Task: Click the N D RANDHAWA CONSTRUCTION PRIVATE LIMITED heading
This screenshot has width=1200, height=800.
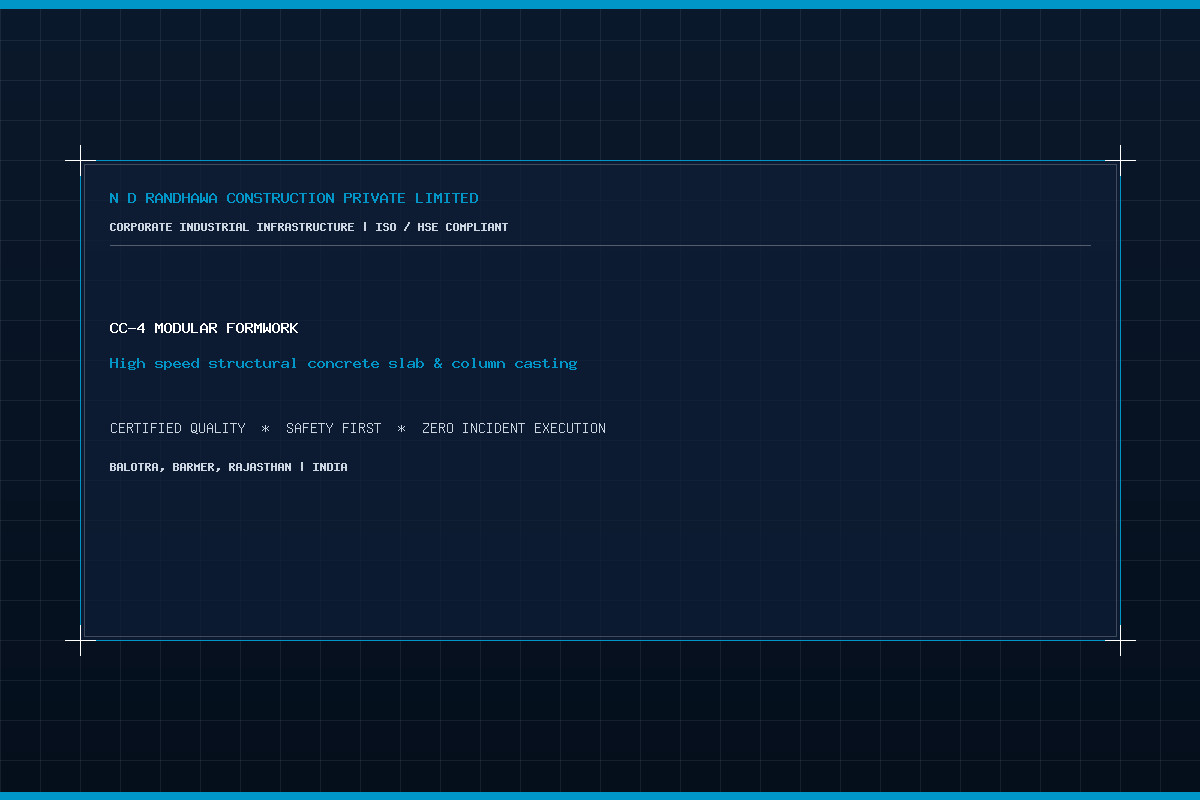Action: (294, 198)
